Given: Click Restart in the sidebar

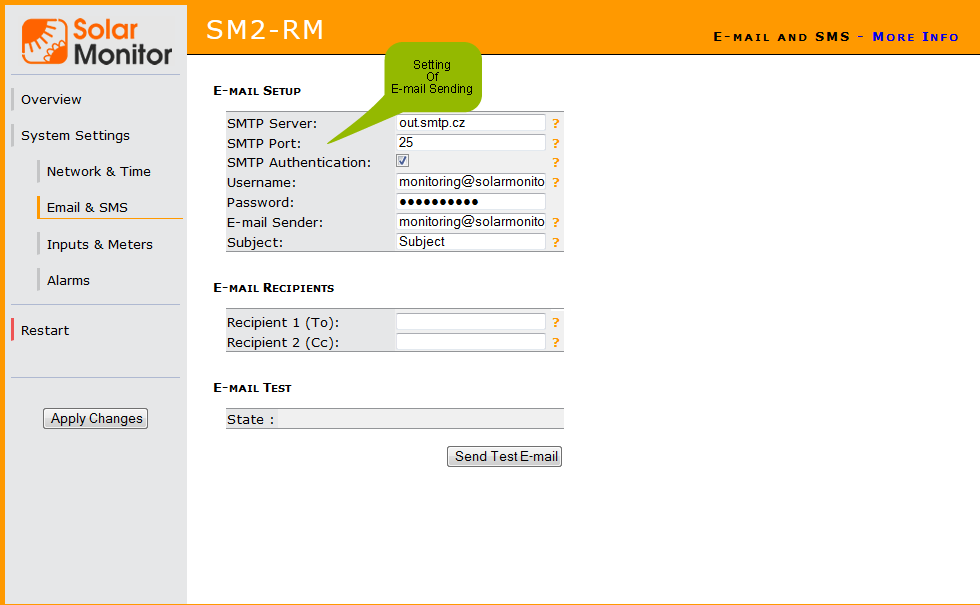Looking at the screenshot, I should pyautogui.click(x=45, y=331).
